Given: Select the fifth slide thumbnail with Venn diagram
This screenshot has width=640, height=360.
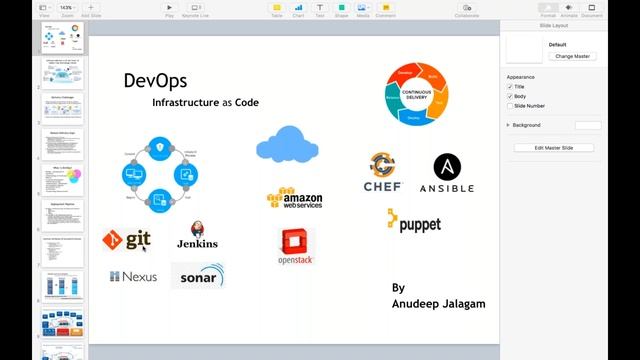Looking at the screenshot, I should click(62, 180).
